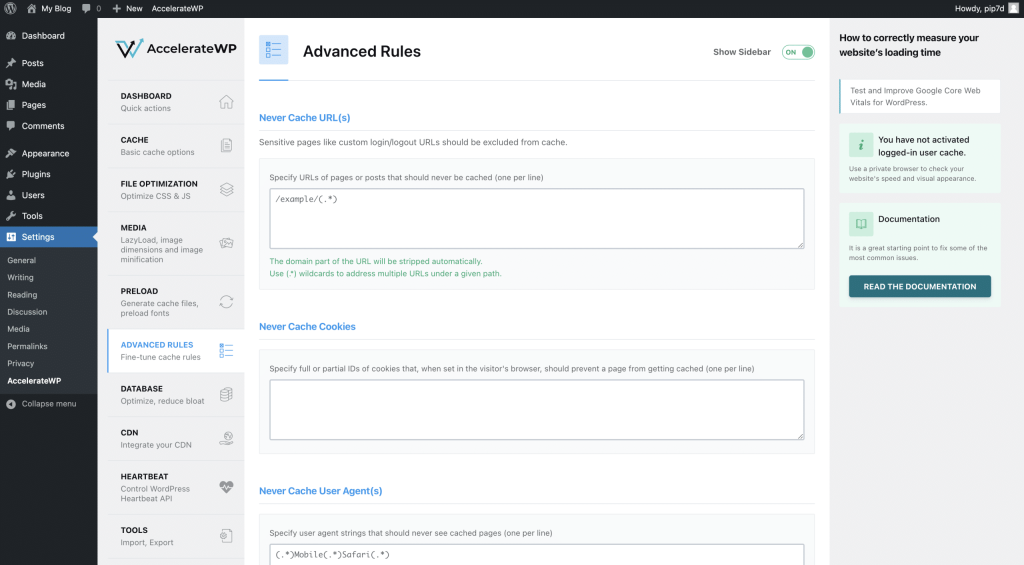Click the Documentation book icon
Image resolution: width=1024 pixels, height=565 pixels.
coord(861,224)
